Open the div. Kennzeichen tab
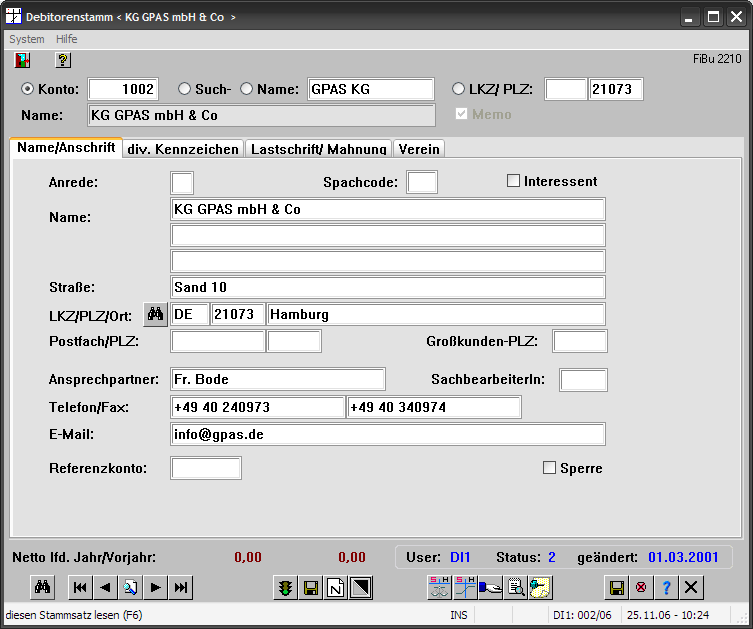The width and height of the screenshot is (753, 629). click(x=183, y=149)
